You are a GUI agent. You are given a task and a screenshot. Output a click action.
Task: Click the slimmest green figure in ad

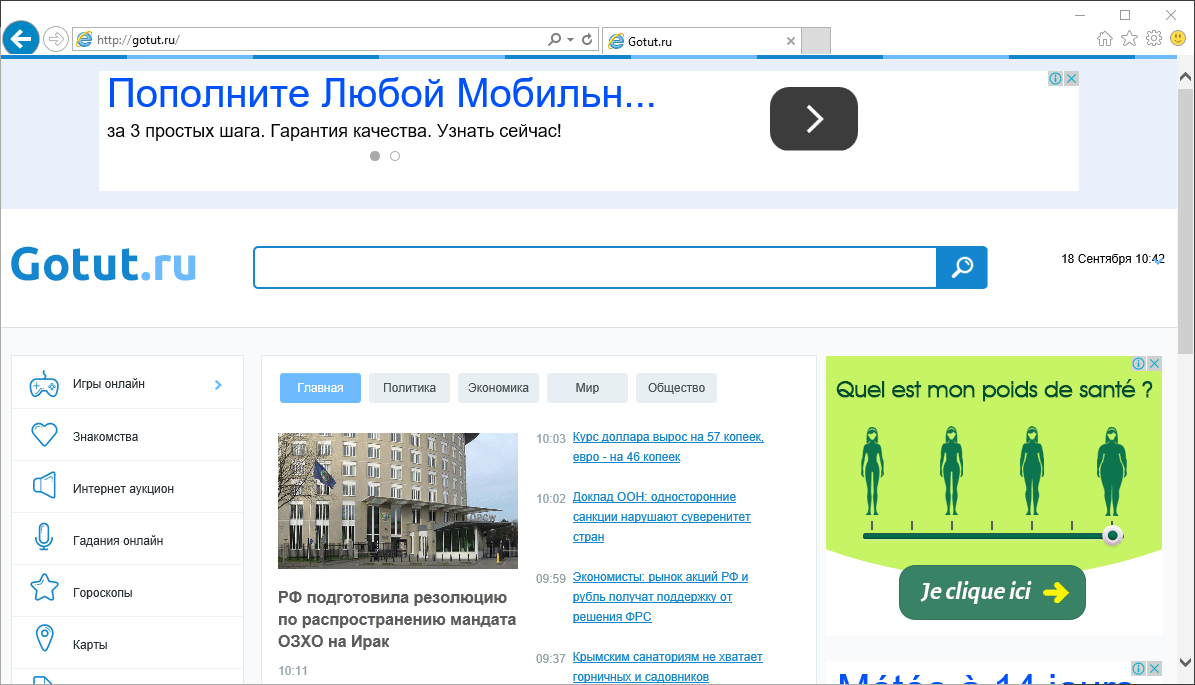pyautogui.click(x=872, y=470)
